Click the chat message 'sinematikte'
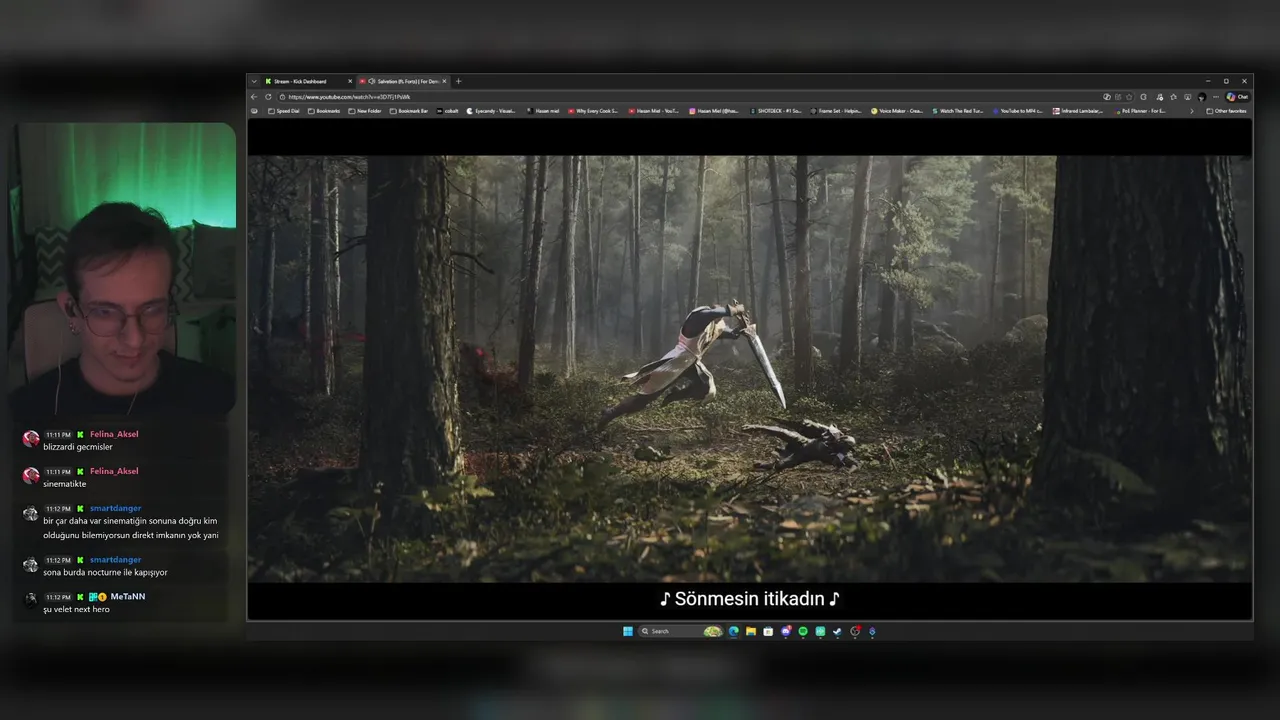 [65, 484]
